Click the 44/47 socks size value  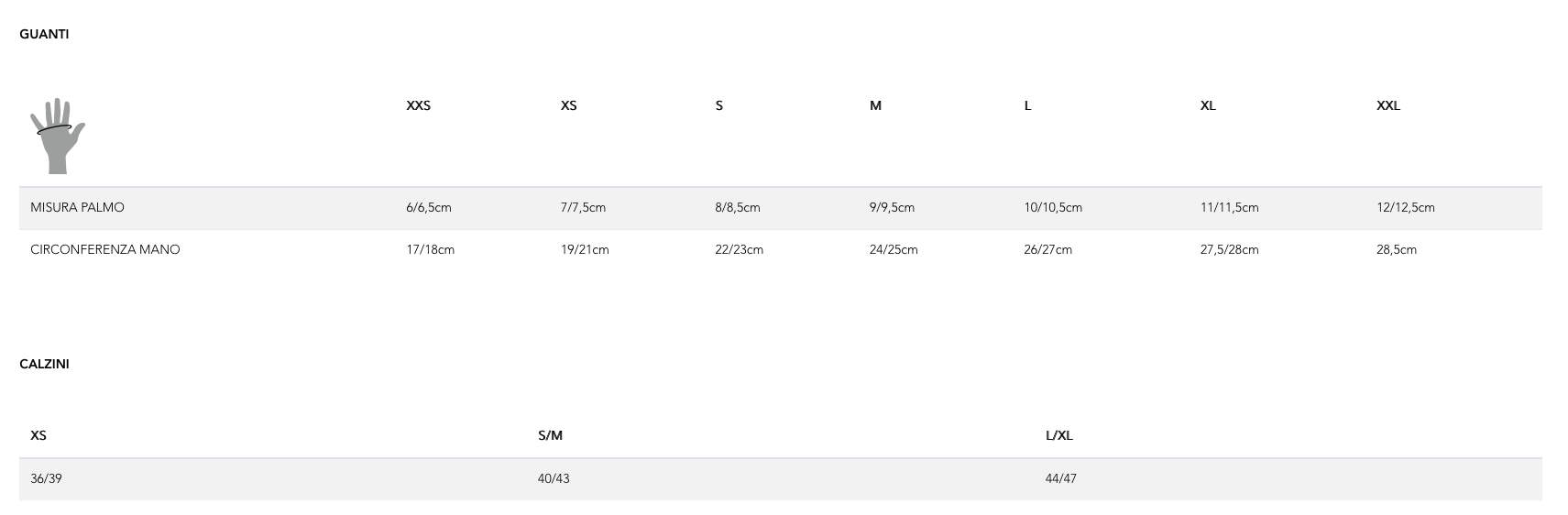(x=1060, y=478)
